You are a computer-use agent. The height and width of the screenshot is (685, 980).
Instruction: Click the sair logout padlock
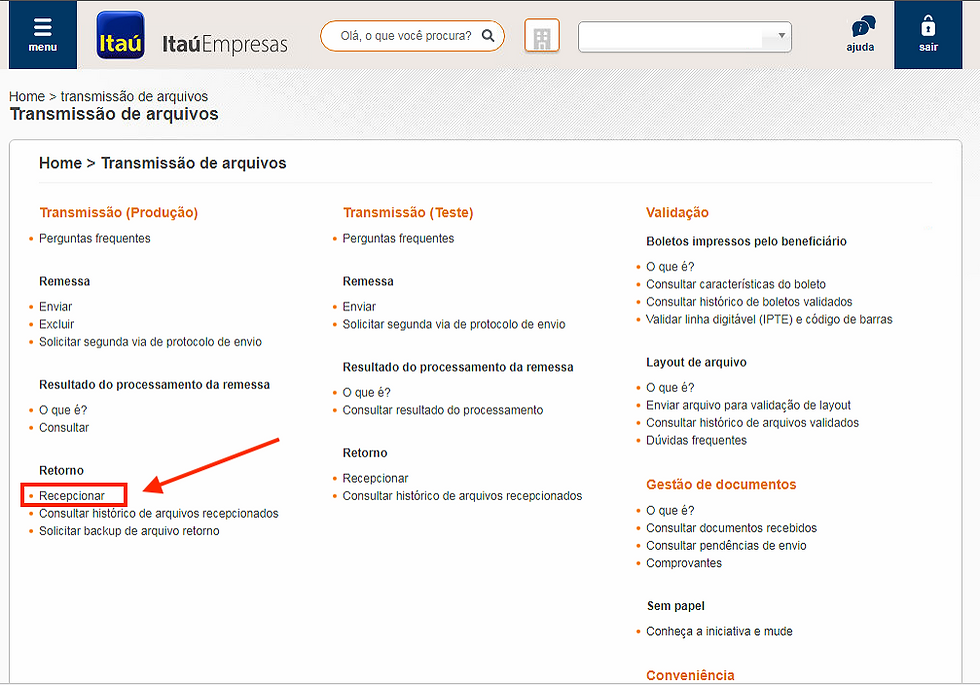tap(928, 34)
